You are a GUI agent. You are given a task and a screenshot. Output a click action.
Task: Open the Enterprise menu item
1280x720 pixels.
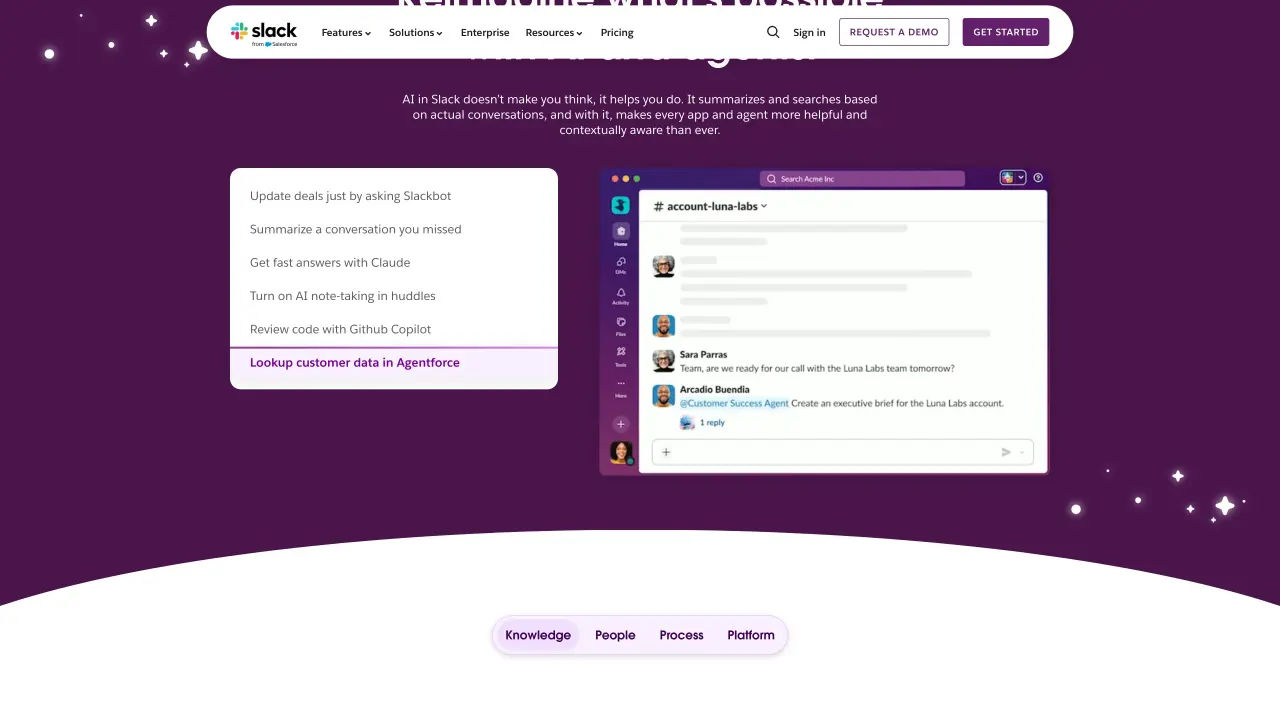pos(485,32)
